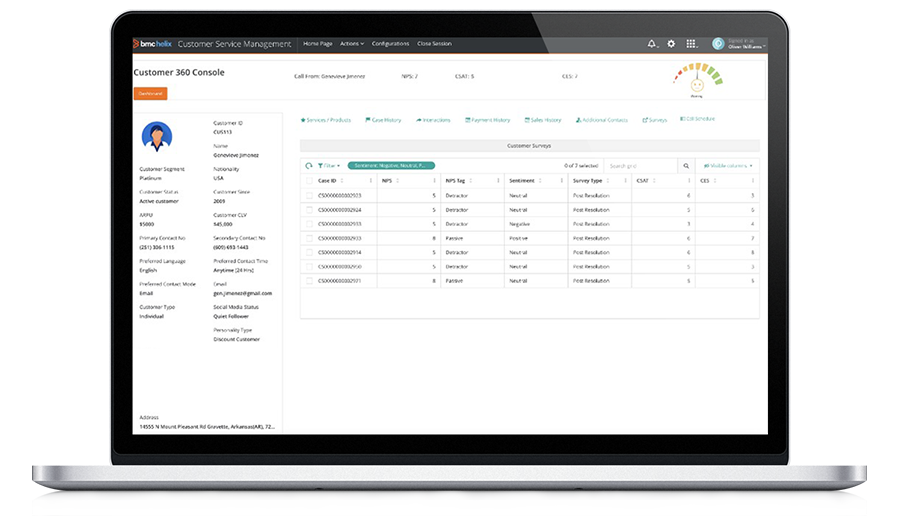Viewport: 900px width, 516px height.
Task: Check the first survey row checkbox
Action: 309,196
